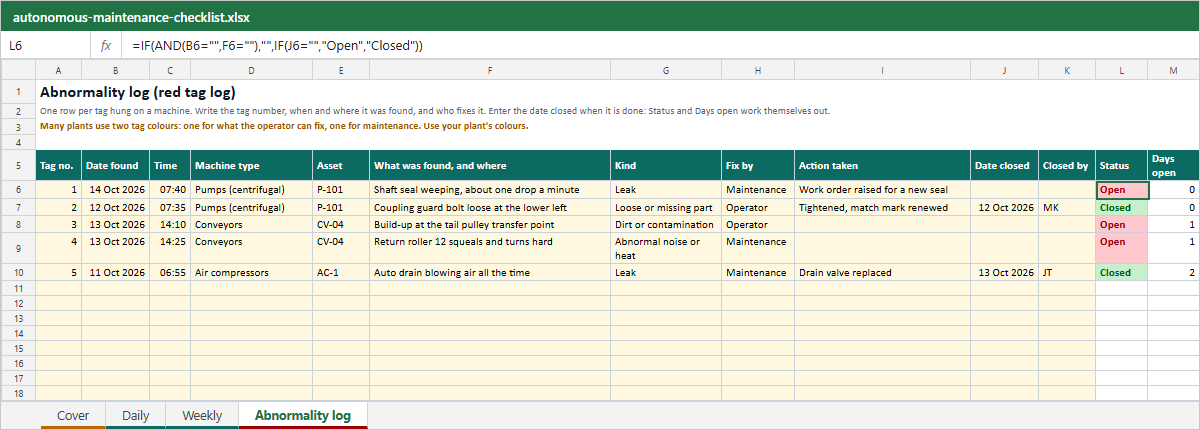Open the Cover sheet tab
The image size is (1200, 430).
coord(73,415)
